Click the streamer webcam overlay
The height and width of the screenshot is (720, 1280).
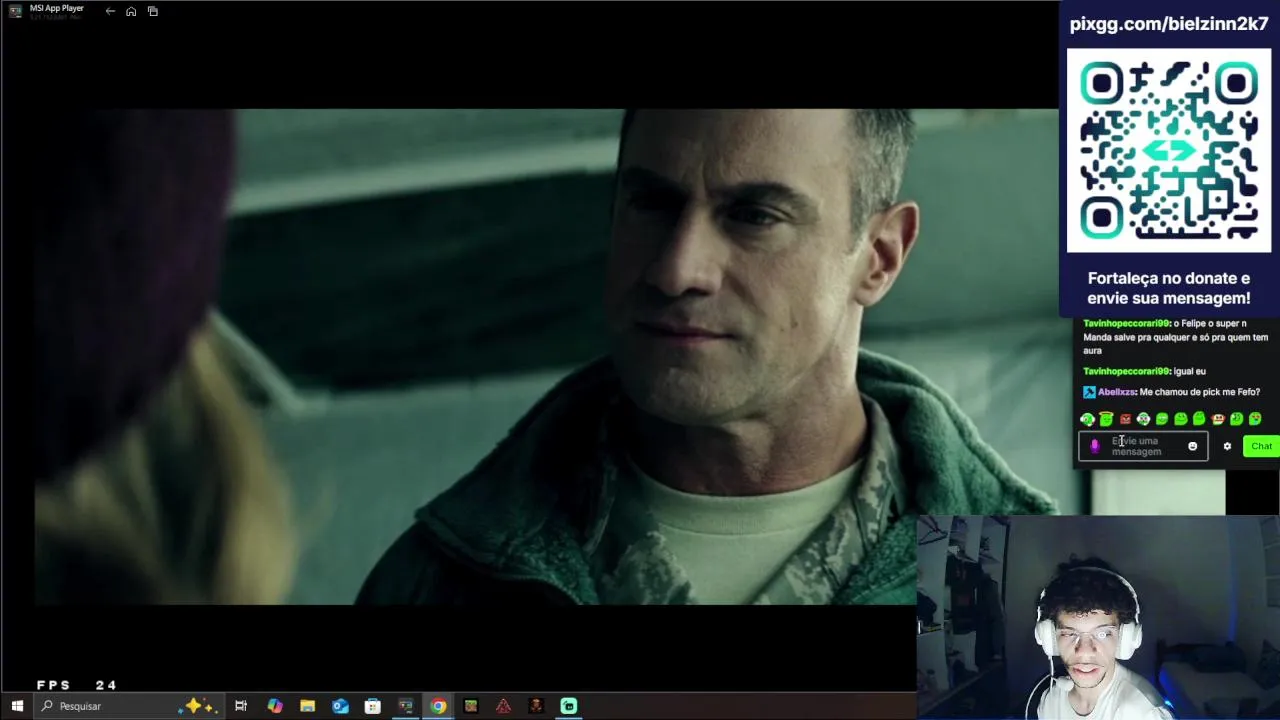point(1098,617)
